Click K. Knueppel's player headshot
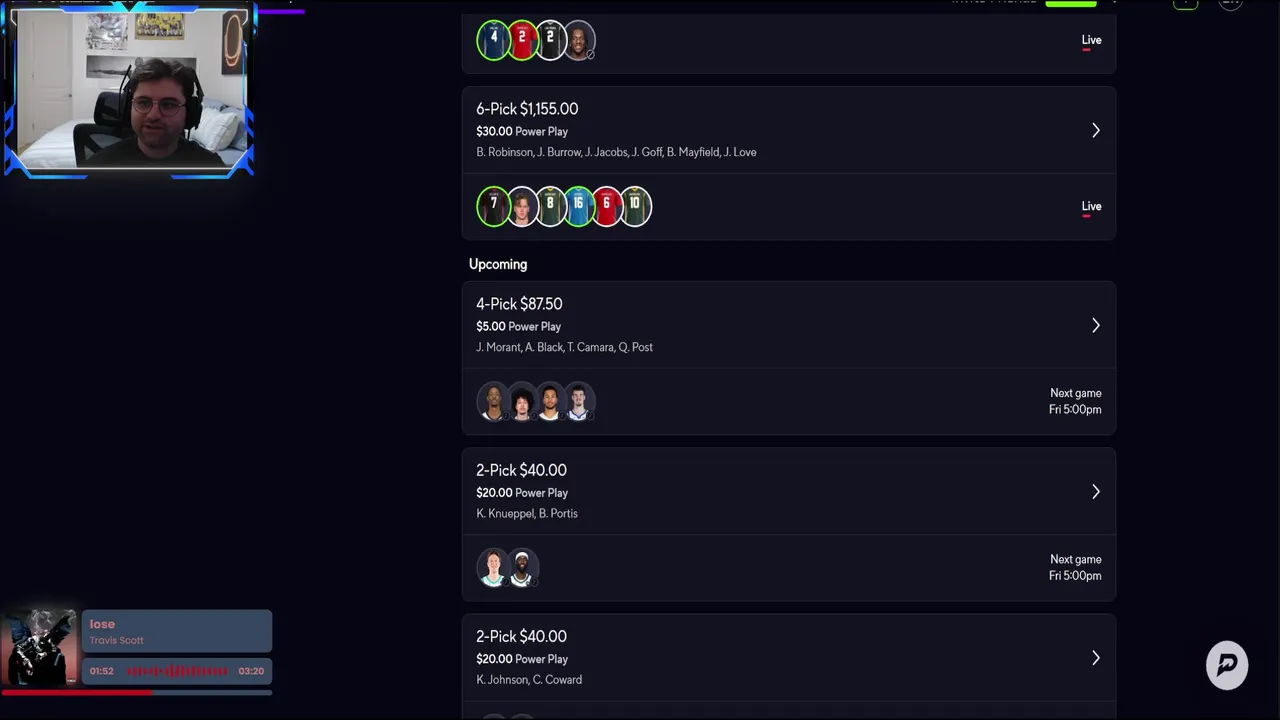Image resolution: width=1280 pixels, height=720 pixels. (x=493, y=568)
